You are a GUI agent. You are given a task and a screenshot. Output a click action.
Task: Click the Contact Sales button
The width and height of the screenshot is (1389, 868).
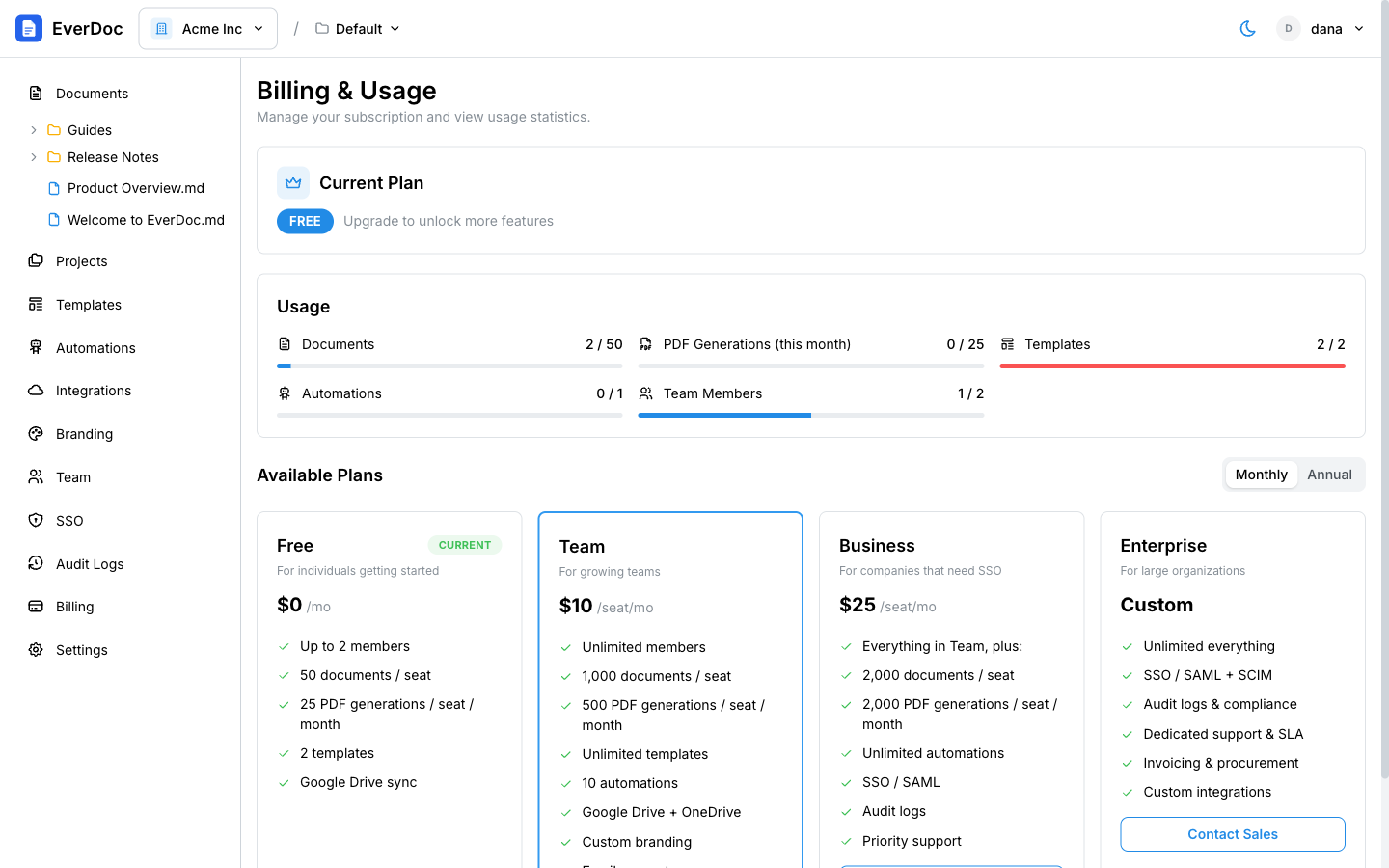pos(1233,834)
